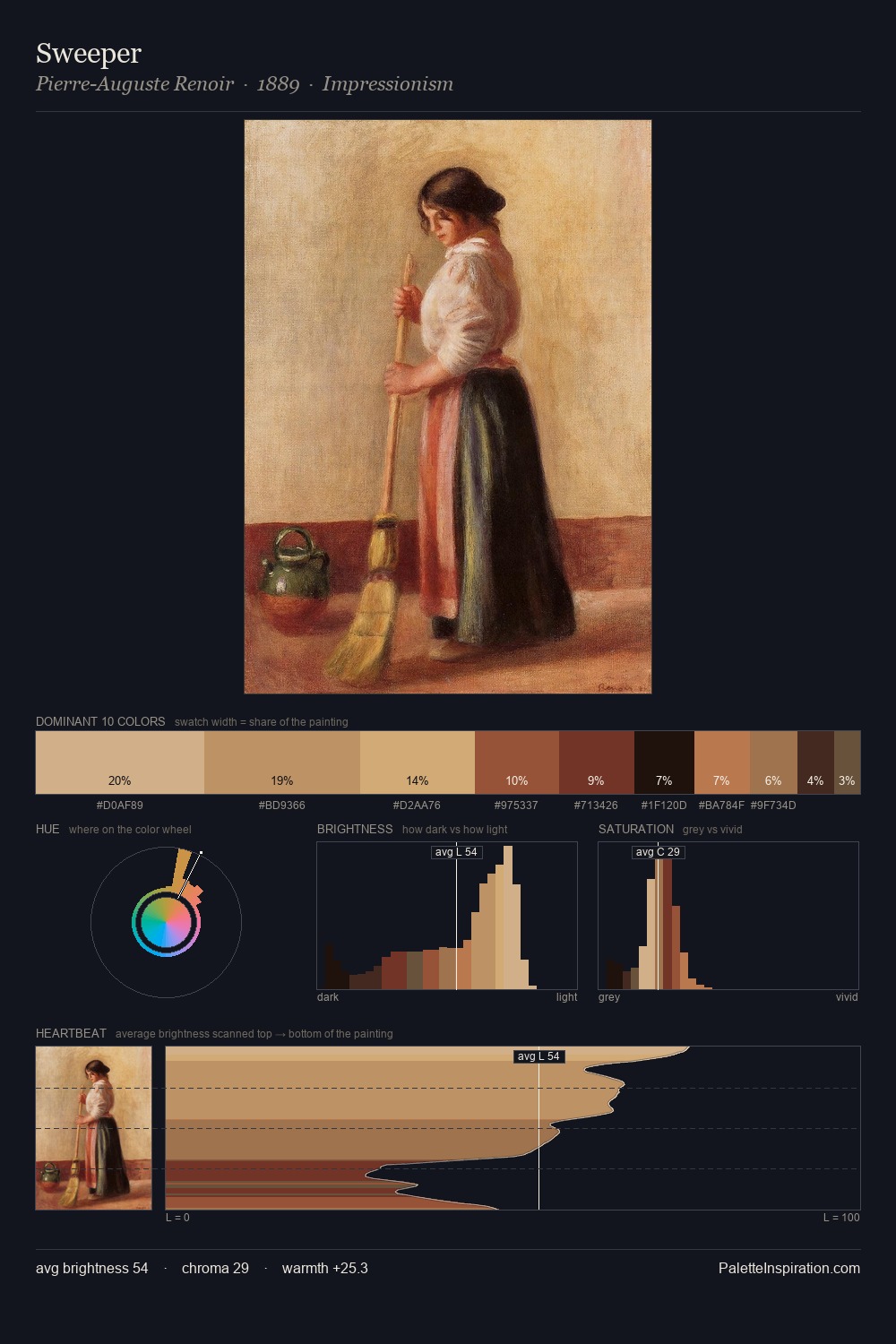
Task: Click the small painting thumbnail beside Heartbeat
Action: (94, 1128)
